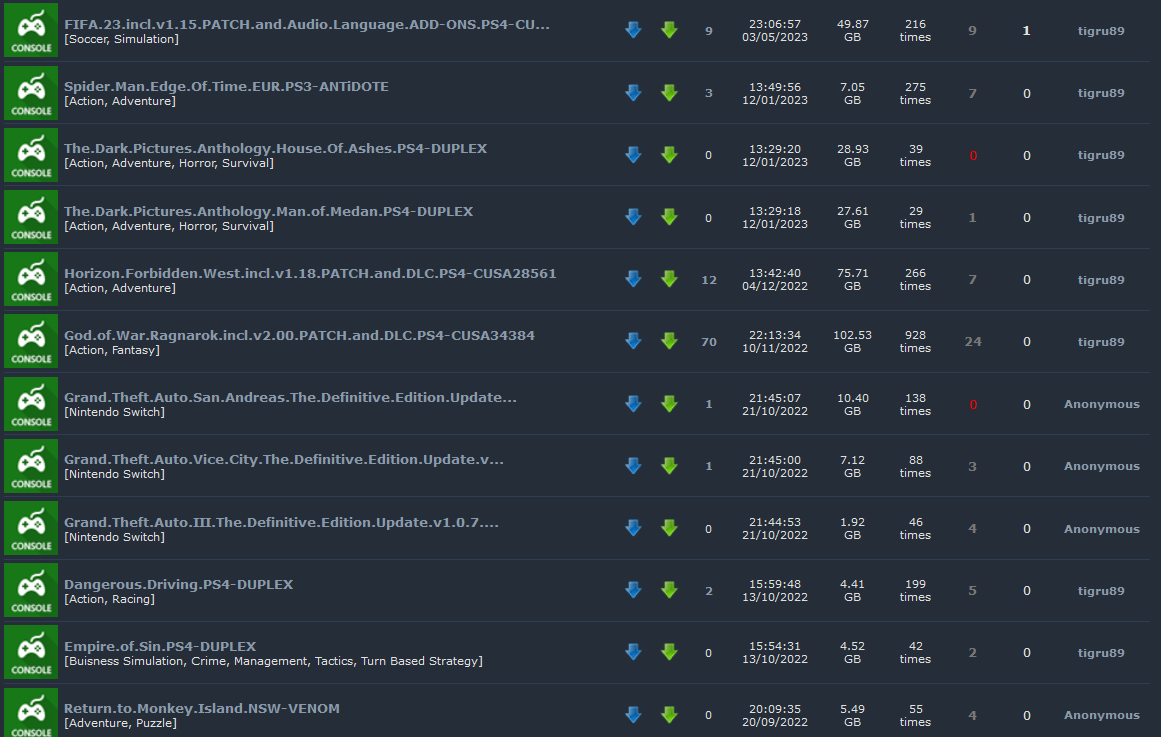Click red seeders count 0 on House.Of.Ashes
The image size is (1161, 737).
pos(973,156)
